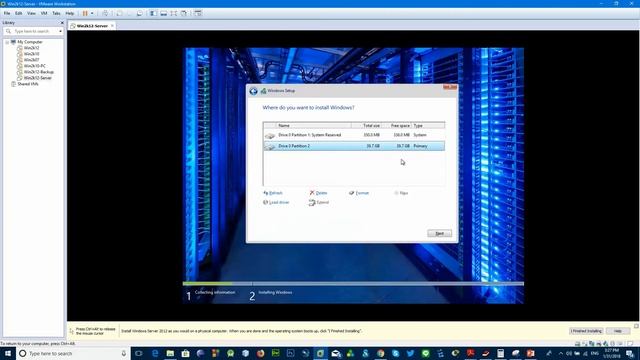Click the I Finished Installing button
The width and height of the screenshot is (640, 360).
[x=586, y=331]
